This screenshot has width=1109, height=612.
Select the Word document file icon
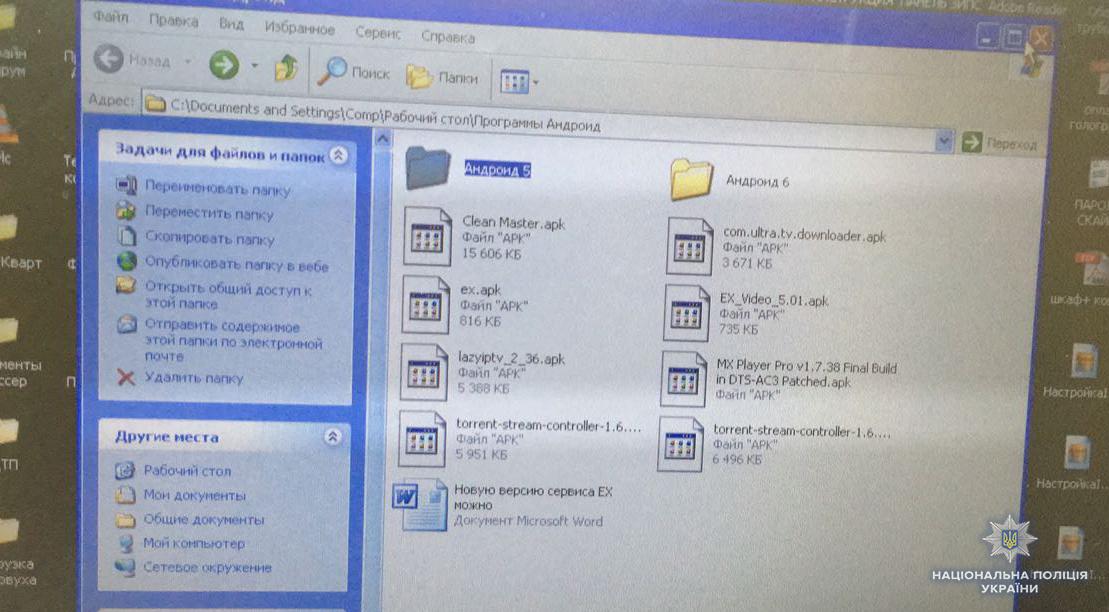coord(420,504)
